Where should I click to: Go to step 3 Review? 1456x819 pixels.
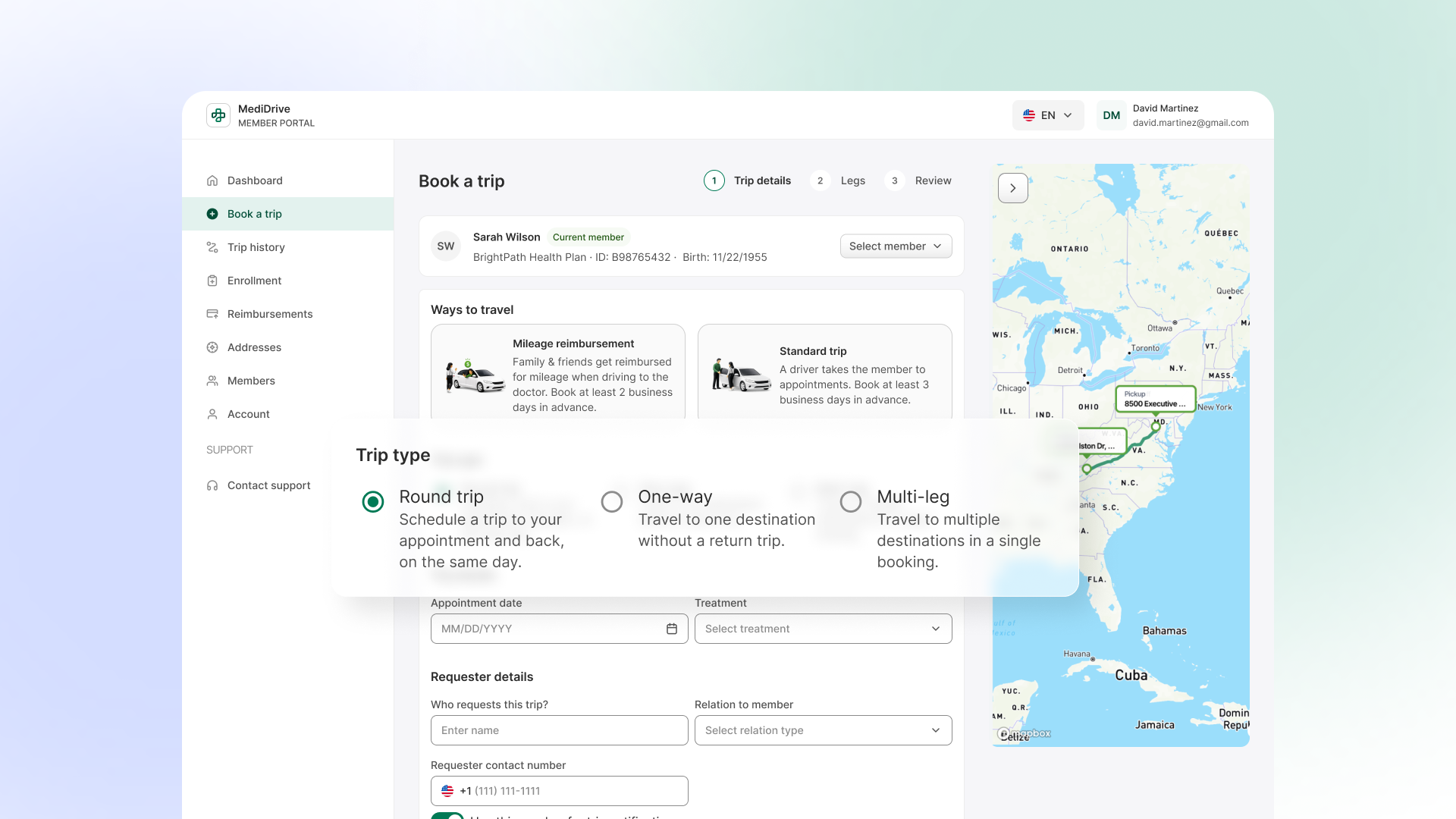[x=918, y=180]
